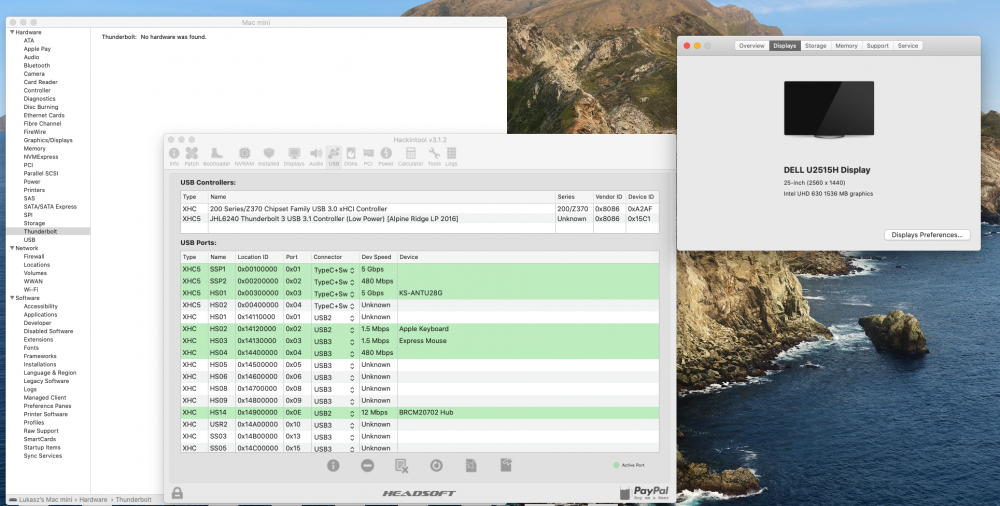Open connector dropdown for SSP1 port

click(x=334, y=270)
